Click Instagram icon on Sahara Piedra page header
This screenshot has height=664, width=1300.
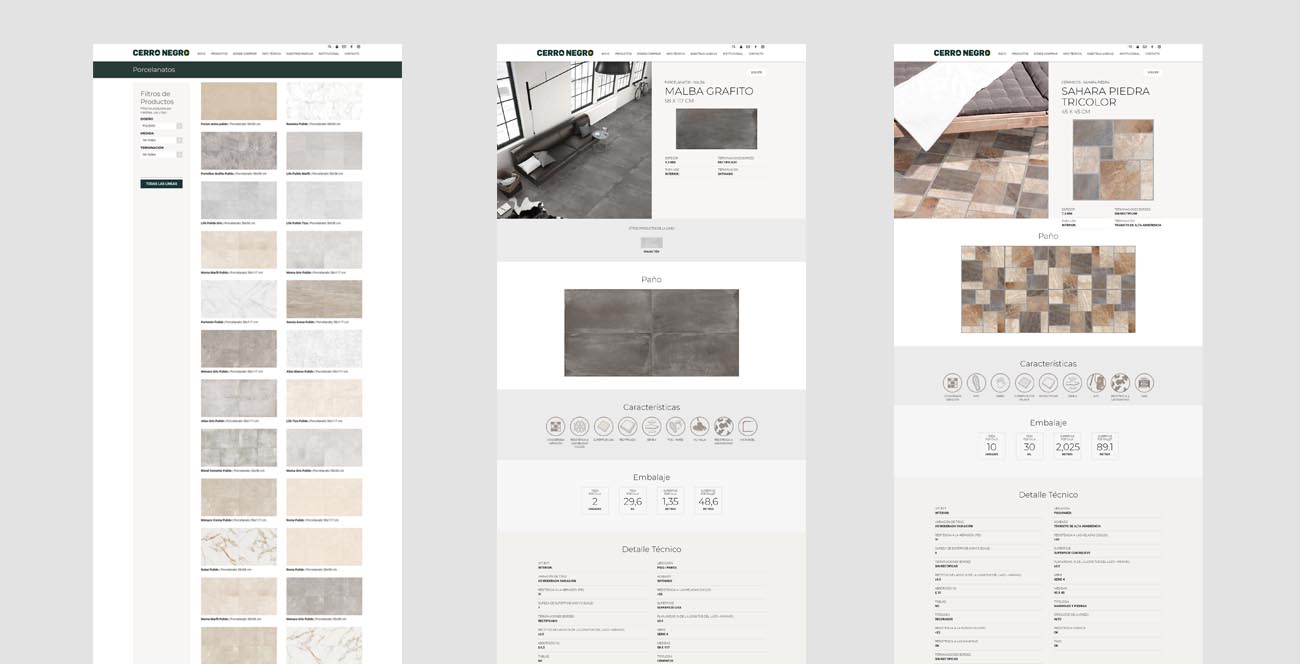tap(1160, 47)
